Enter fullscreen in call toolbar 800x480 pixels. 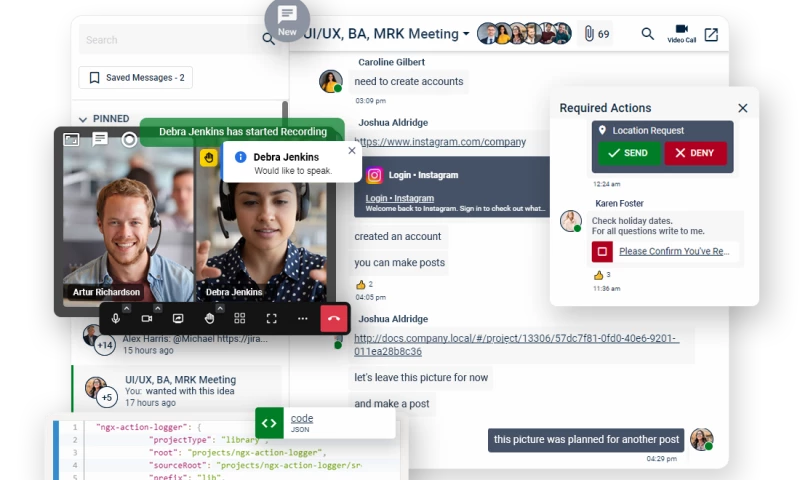tap(271, 319)
